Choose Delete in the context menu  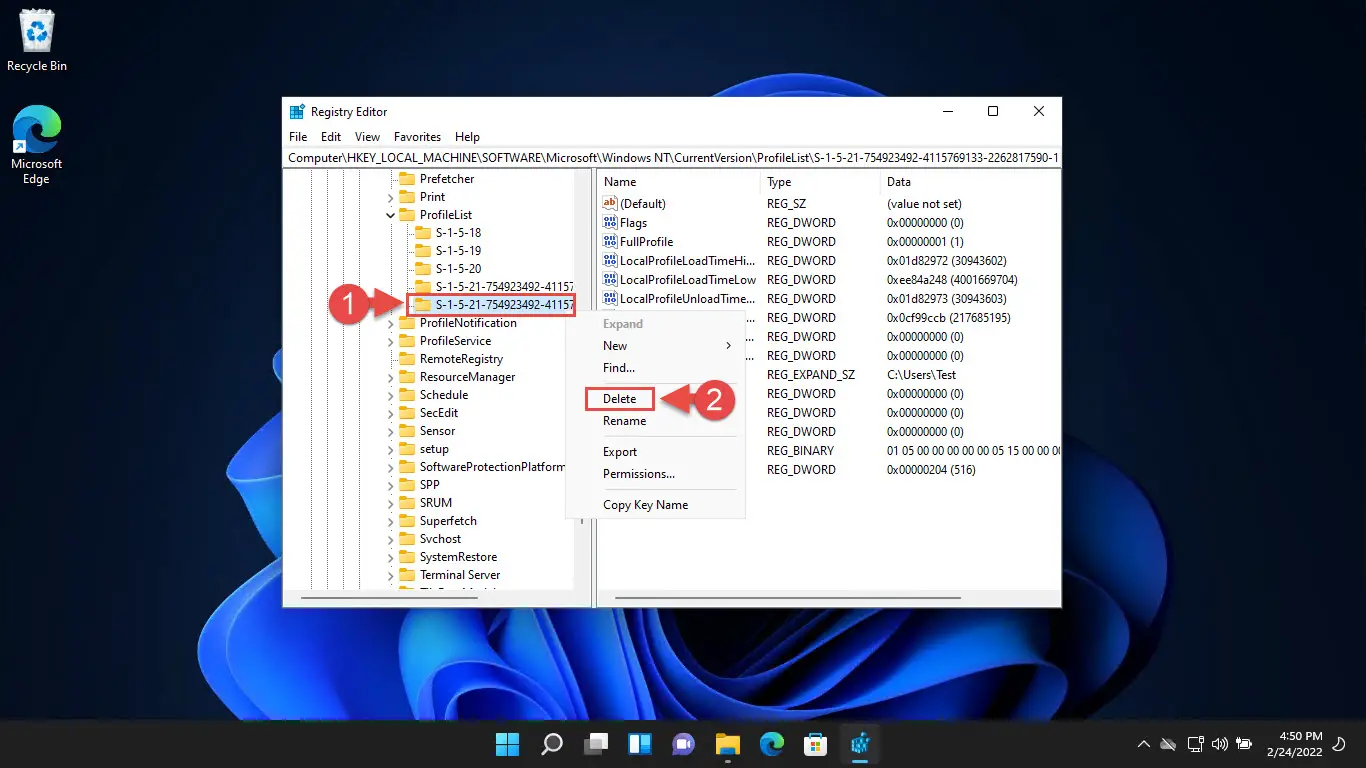(x=619, y=399)
